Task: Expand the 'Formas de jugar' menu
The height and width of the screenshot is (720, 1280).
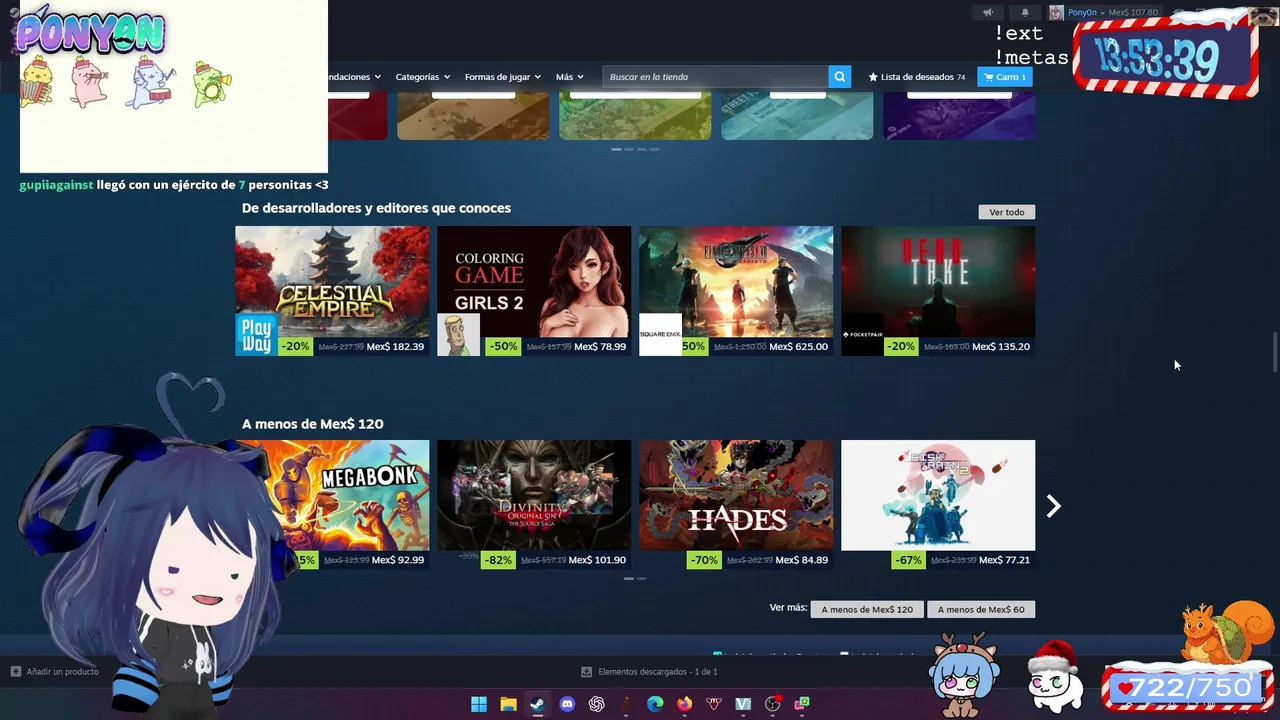Action: (x=502, y=77)
